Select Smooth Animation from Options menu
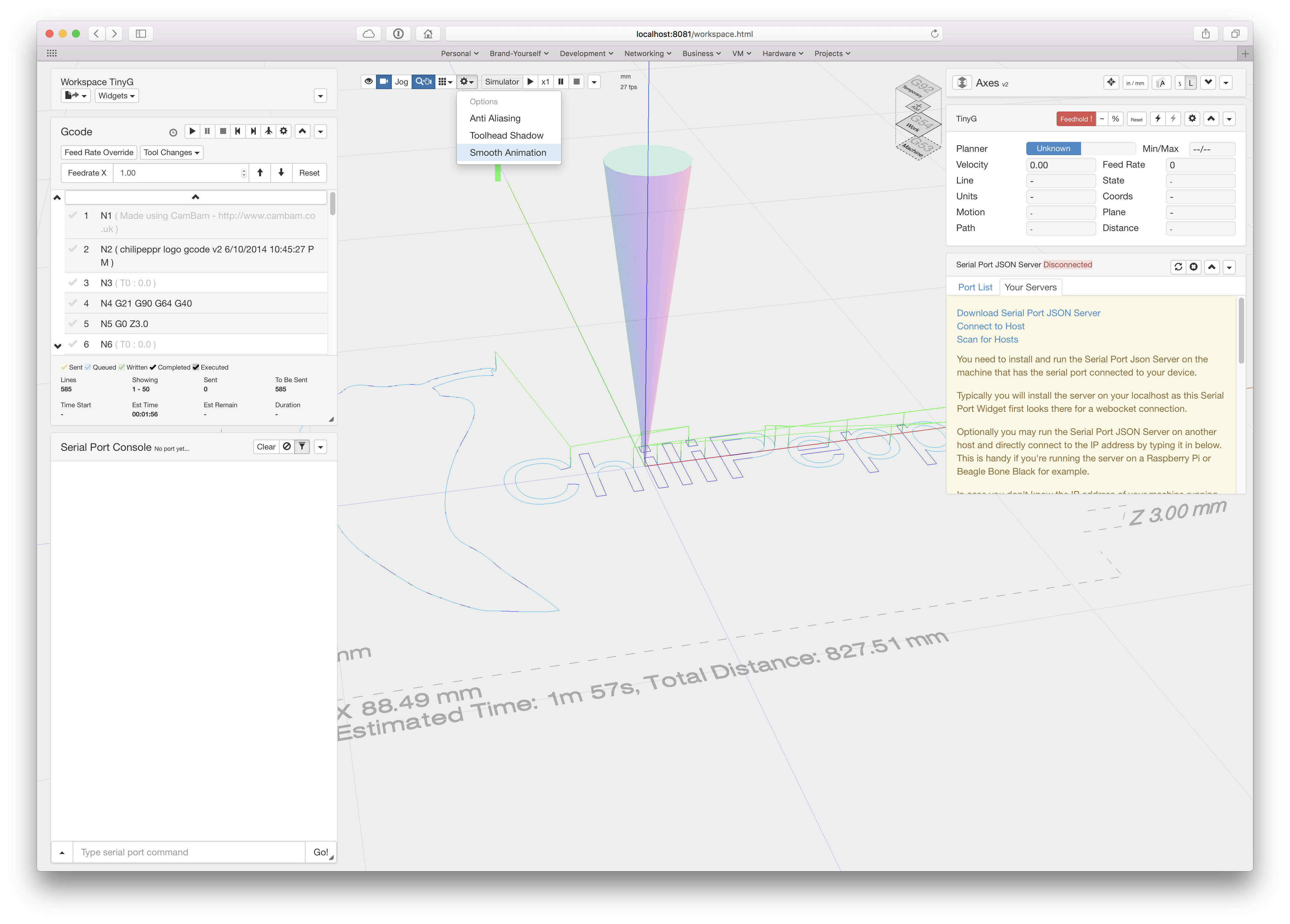Image resolution: width=1290 pixels, height=924 pixels. pos(507,152)
